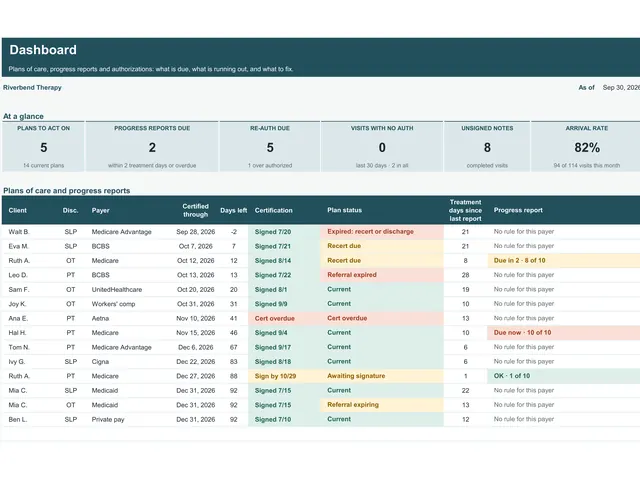
Task: Click the Aetna payer cell
Action: 100,318
